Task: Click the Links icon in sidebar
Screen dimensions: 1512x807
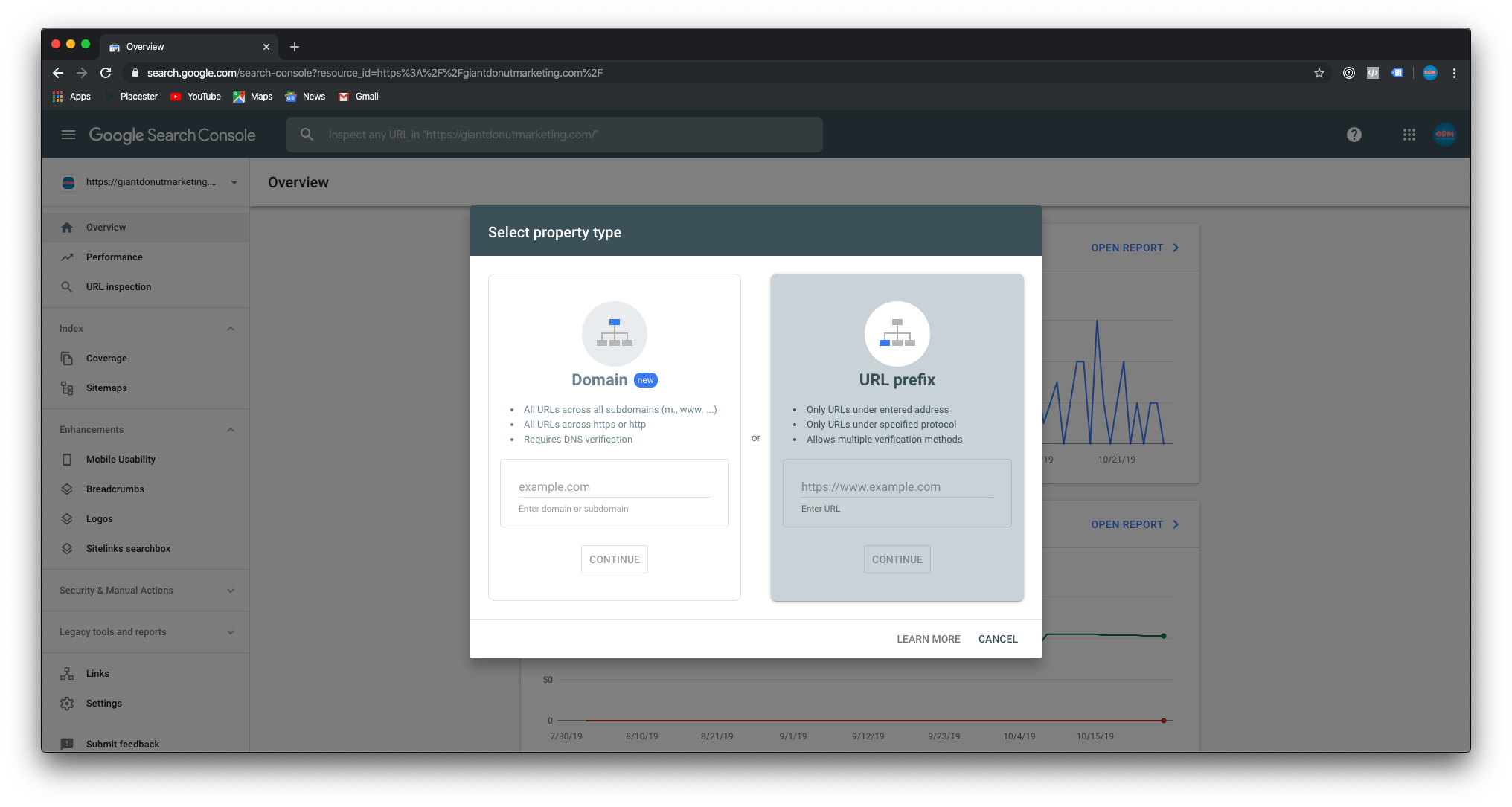Action: click(x=67, y=674)
